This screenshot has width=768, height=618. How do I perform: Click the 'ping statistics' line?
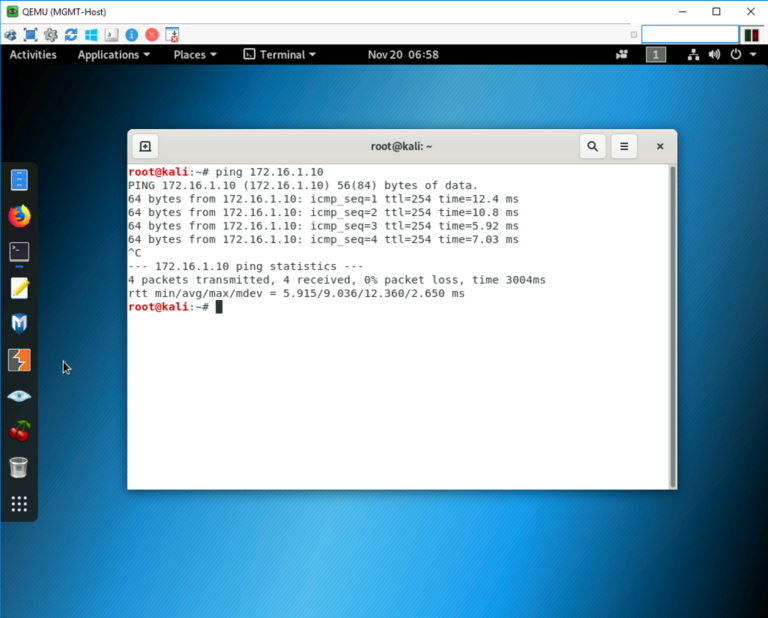point(245,266)
